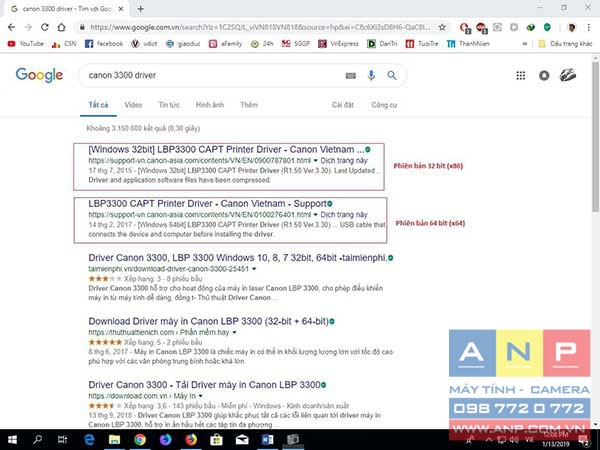Viewport: 600px width, 450px height.
Task: Close the canon 3300 driver browser tab
Action: point(121,9)
